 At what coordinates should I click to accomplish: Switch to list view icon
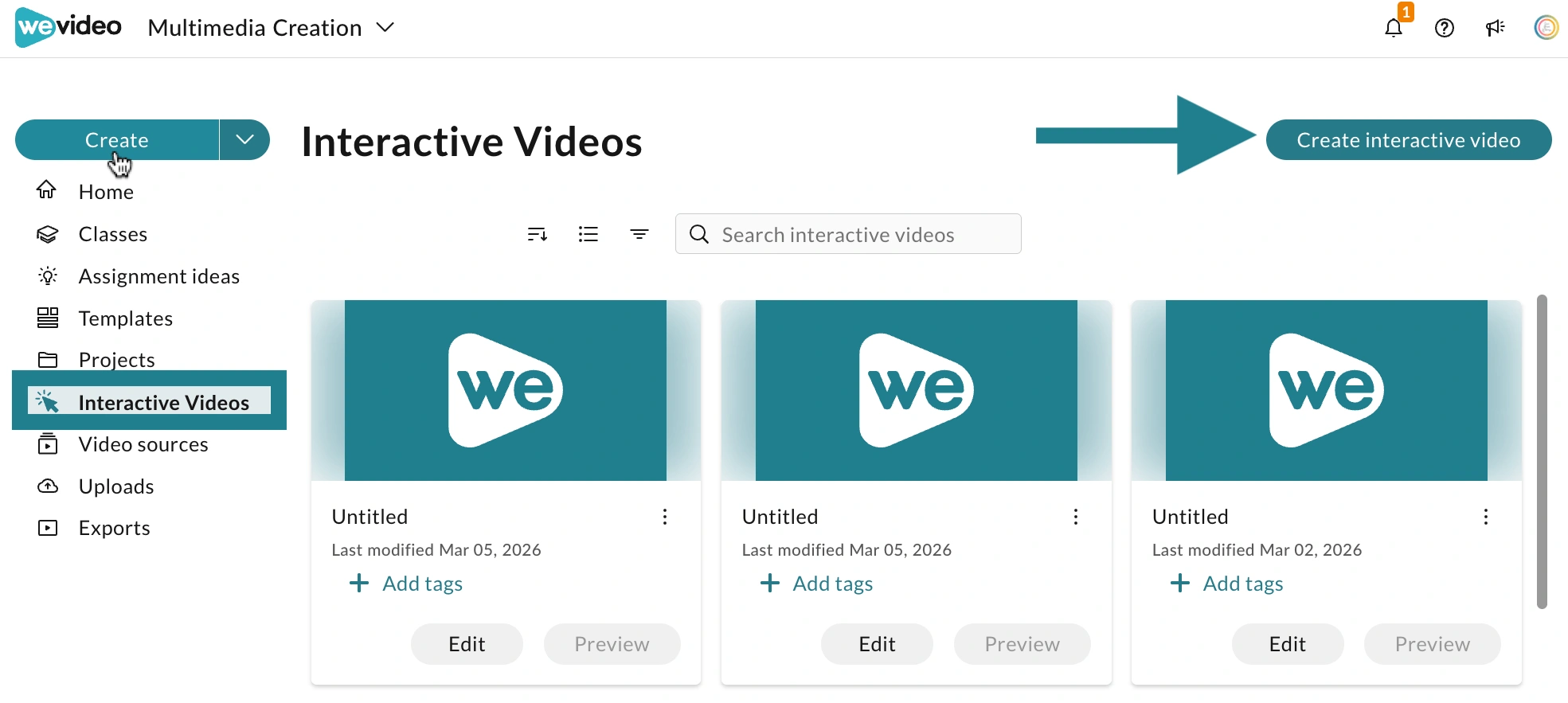point(588,234)
